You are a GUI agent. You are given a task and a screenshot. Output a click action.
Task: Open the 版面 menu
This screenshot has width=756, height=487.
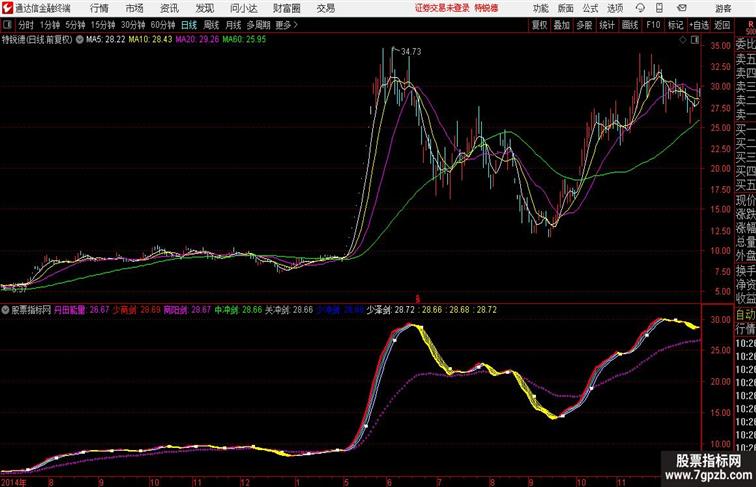pyautogui.click(x=566, y=9)
